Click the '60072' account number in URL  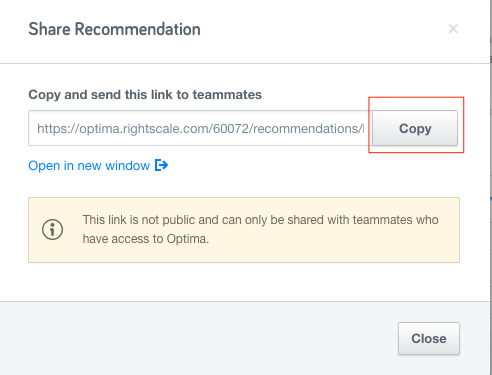(x=231, y=129)
